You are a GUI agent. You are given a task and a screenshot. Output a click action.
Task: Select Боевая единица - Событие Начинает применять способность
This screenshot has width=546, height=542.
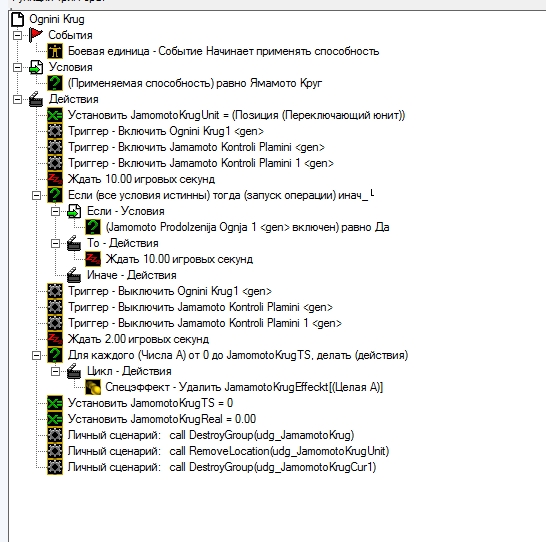(223, 51)
